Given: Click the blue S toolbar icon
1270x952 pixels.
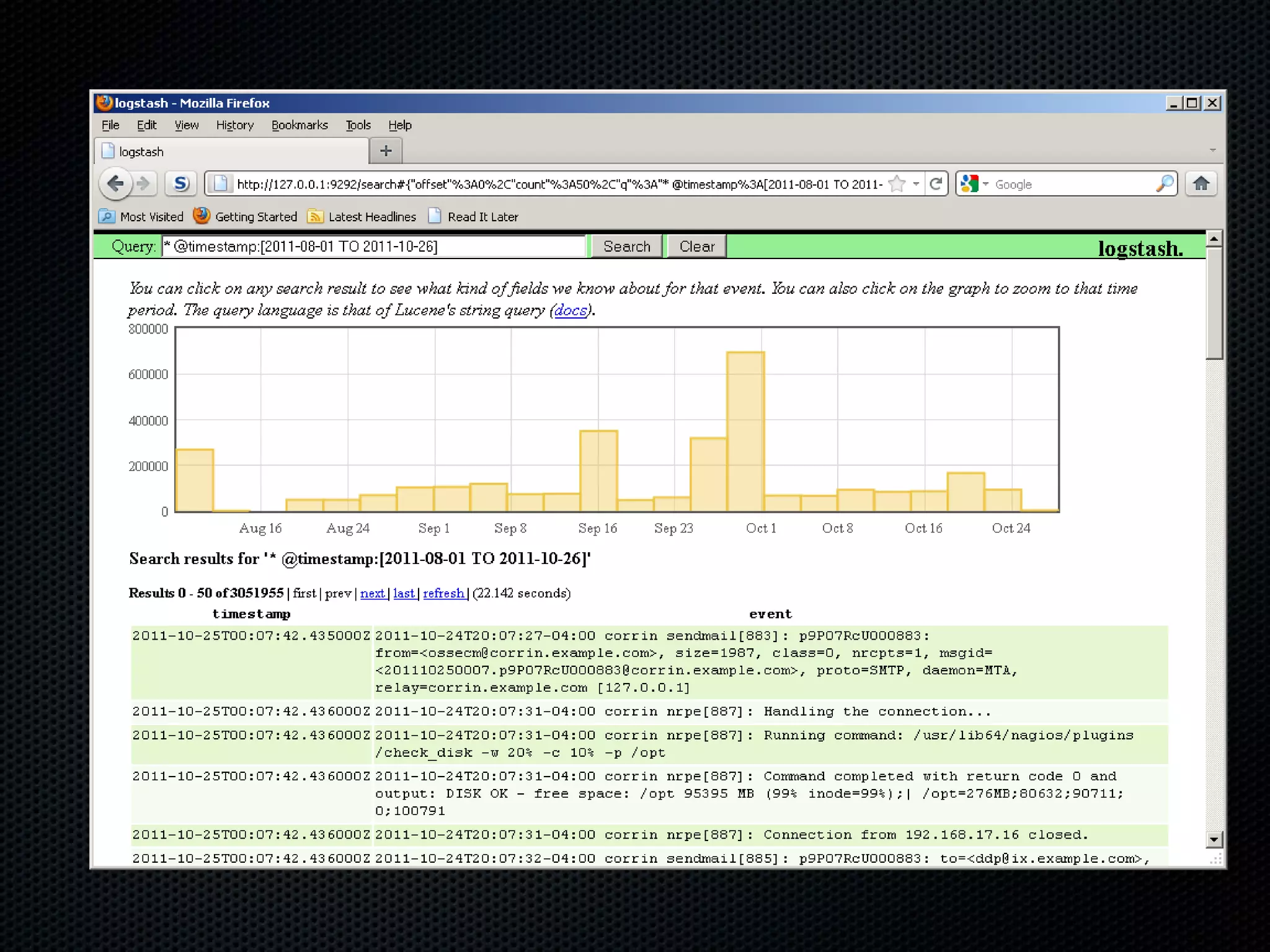Looking at the screenshot, I should coord(180,183).
